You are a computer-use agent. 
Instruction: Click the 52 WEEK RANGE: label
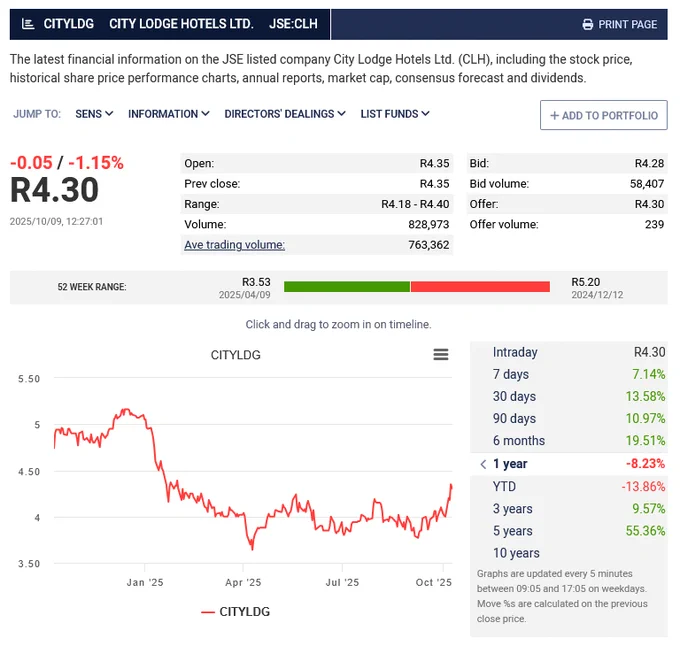(x=92, y=287)
